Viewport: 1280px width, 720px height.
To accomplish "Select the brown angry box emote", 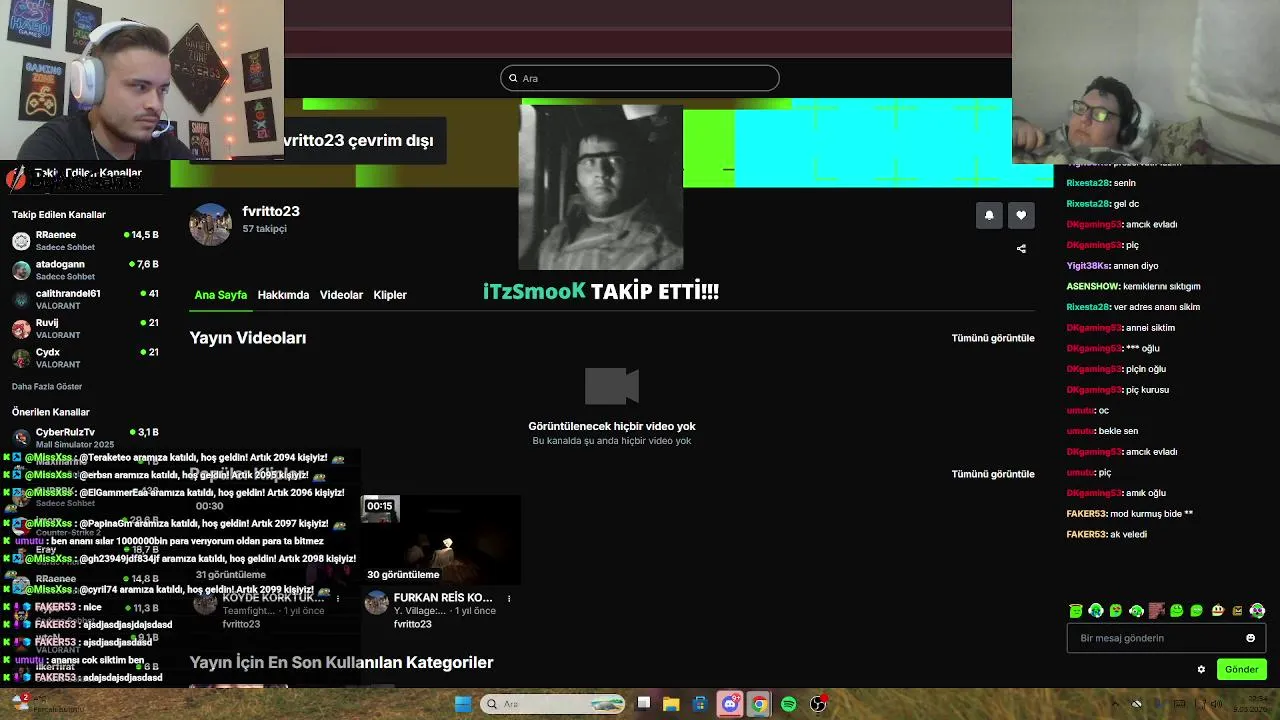I will (x=1237, y=610).
